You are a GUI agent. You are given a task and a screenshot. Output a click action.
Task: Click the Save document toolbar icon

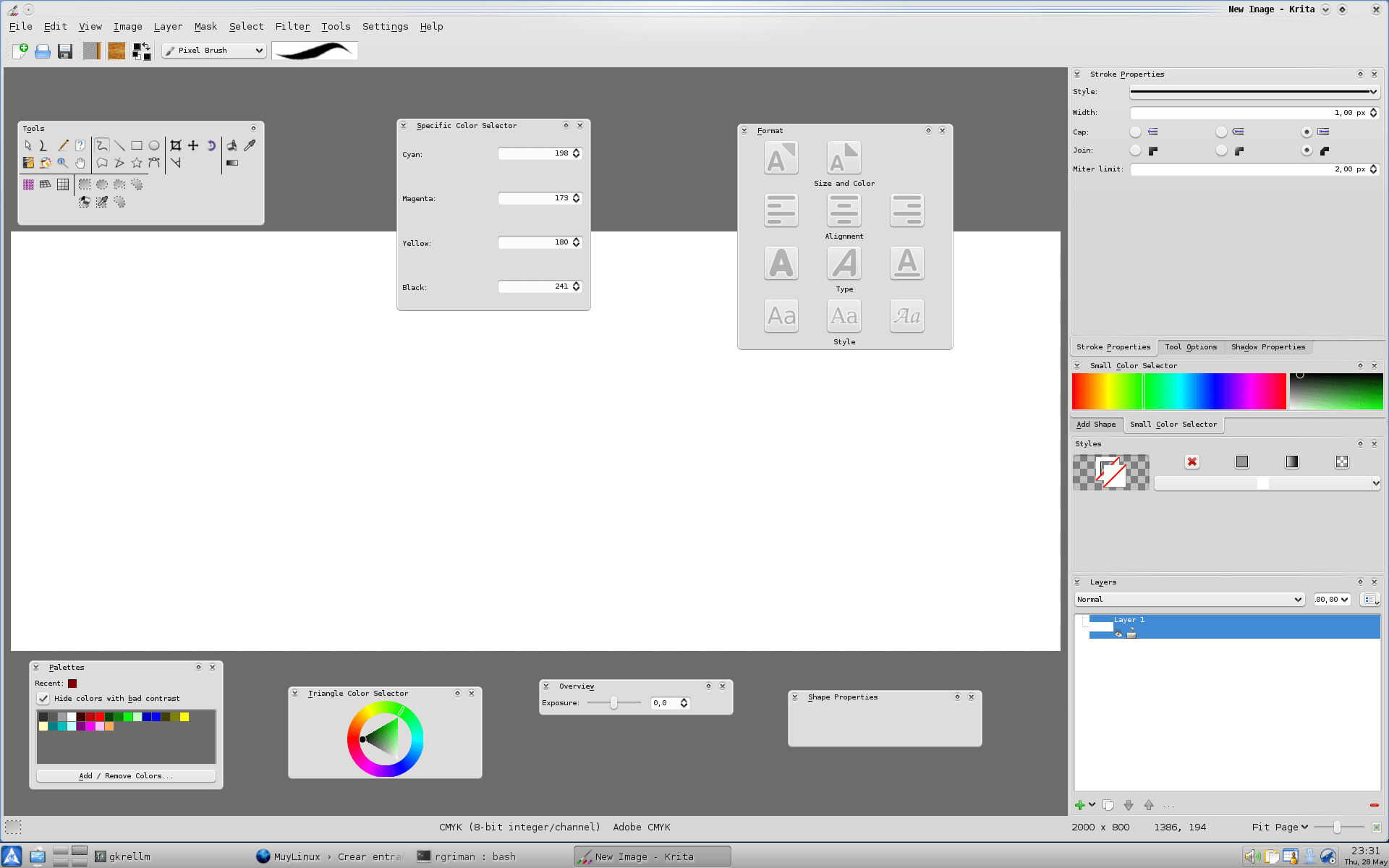tap(65, 51)
